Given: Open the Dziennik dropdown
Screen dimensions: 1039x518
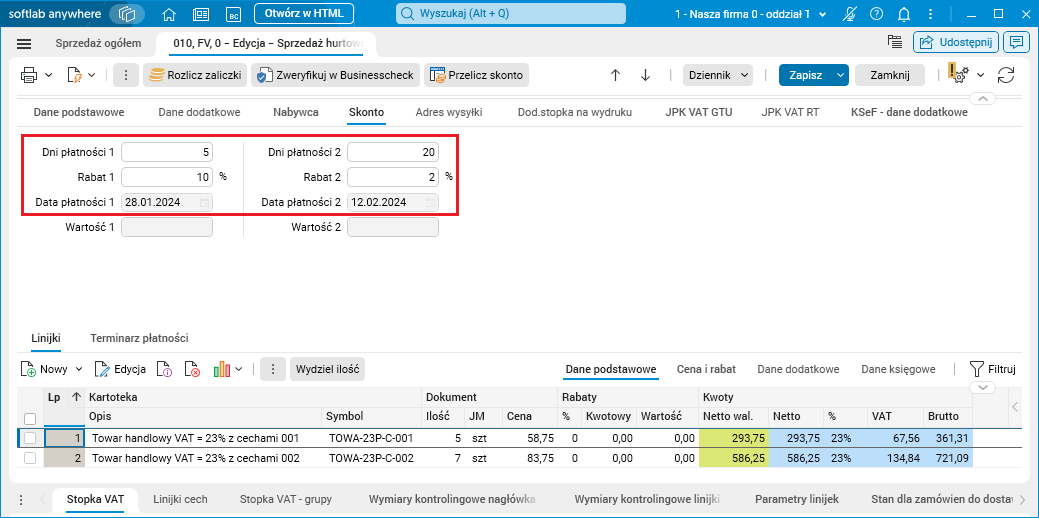Looking at the screenshot, I should click(718, 76).
